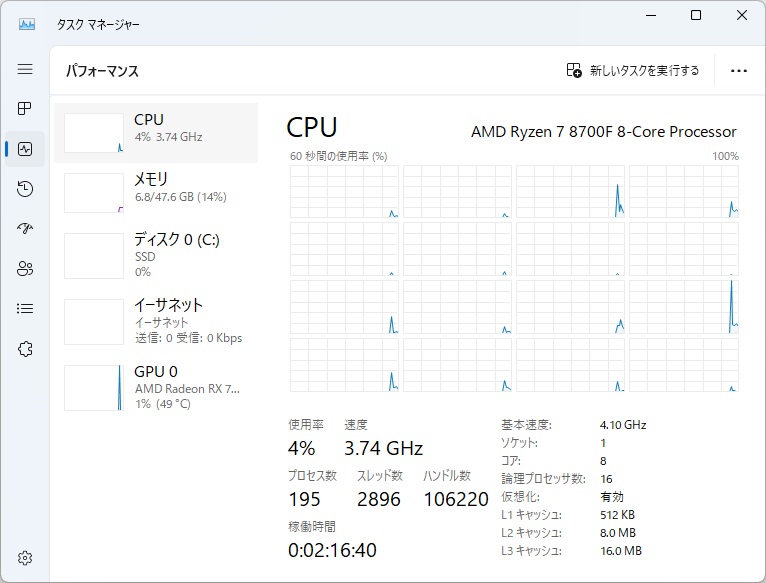Select the Performance page icon
The width and height of the screenshot is (766, 583).
25,149
